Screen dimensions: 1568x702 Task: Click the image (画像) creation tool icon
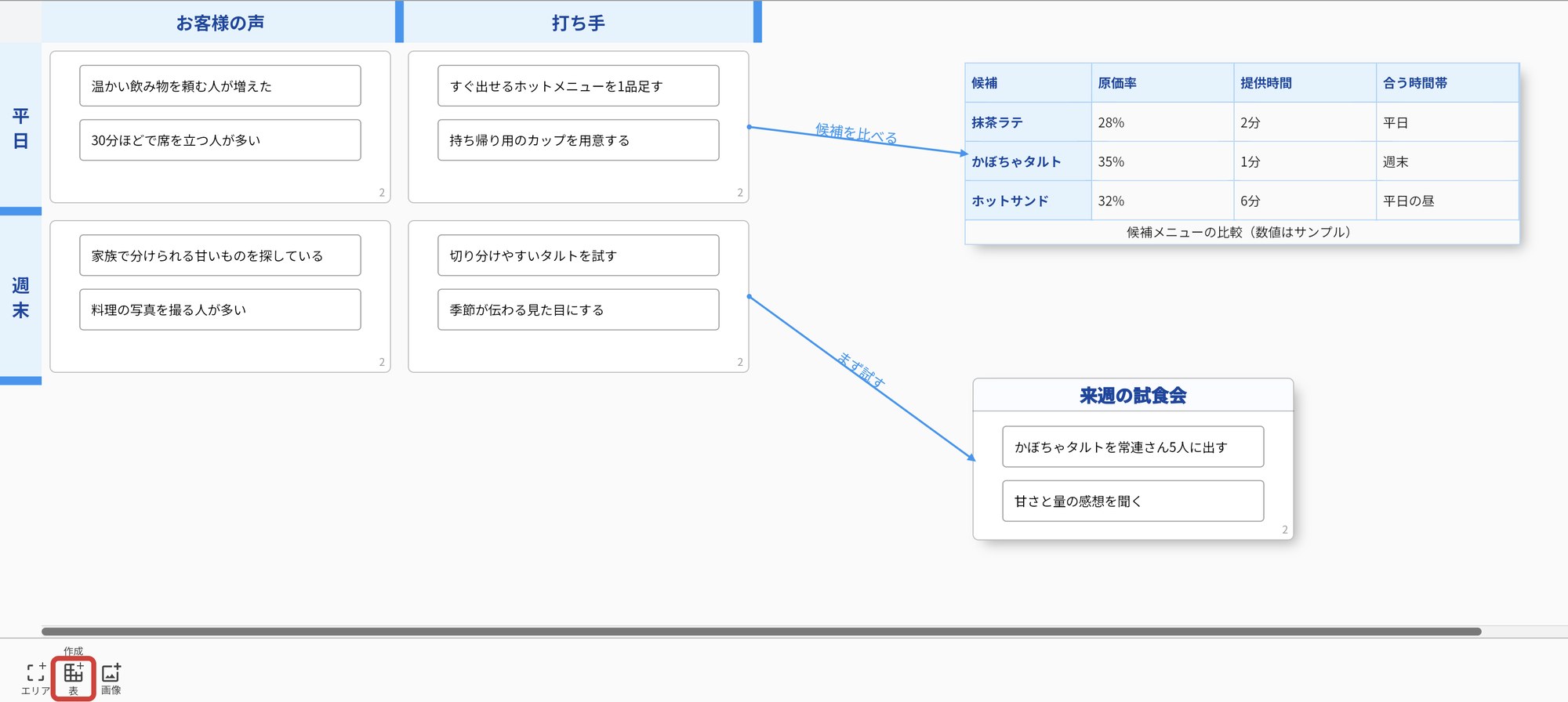point(111,672)
